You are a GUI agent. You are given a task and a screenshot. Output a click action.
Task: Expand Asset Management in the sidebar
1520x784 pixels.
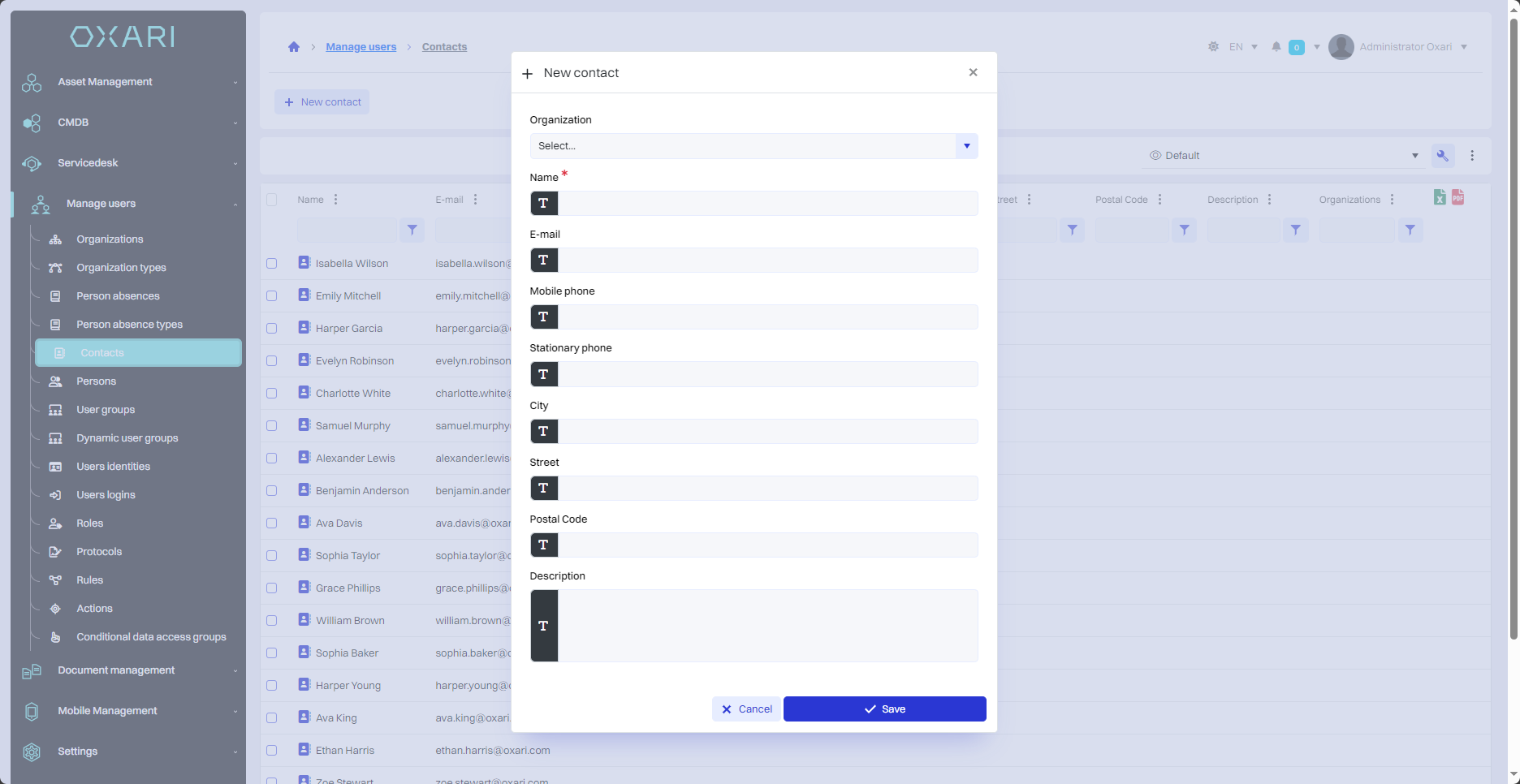click(x=128, y=82)
